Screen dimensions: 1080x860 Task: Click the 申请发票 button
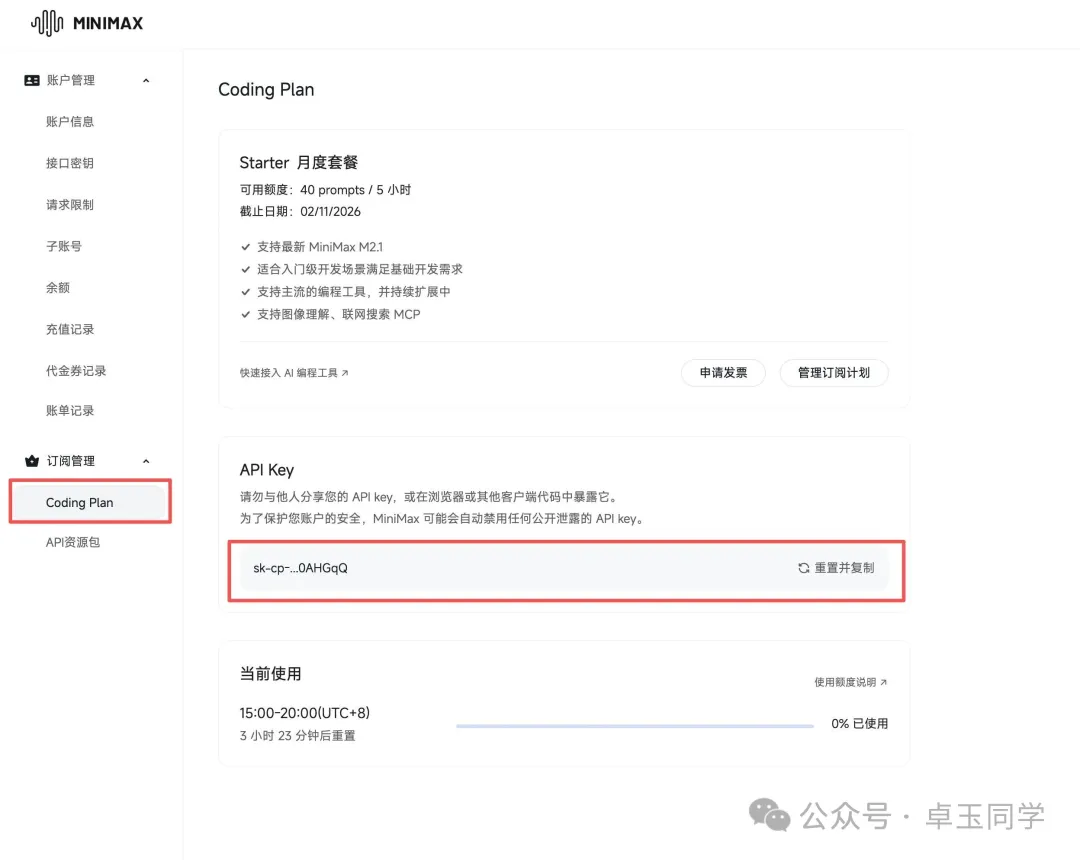pyautogui.click(x=723, y=373)
